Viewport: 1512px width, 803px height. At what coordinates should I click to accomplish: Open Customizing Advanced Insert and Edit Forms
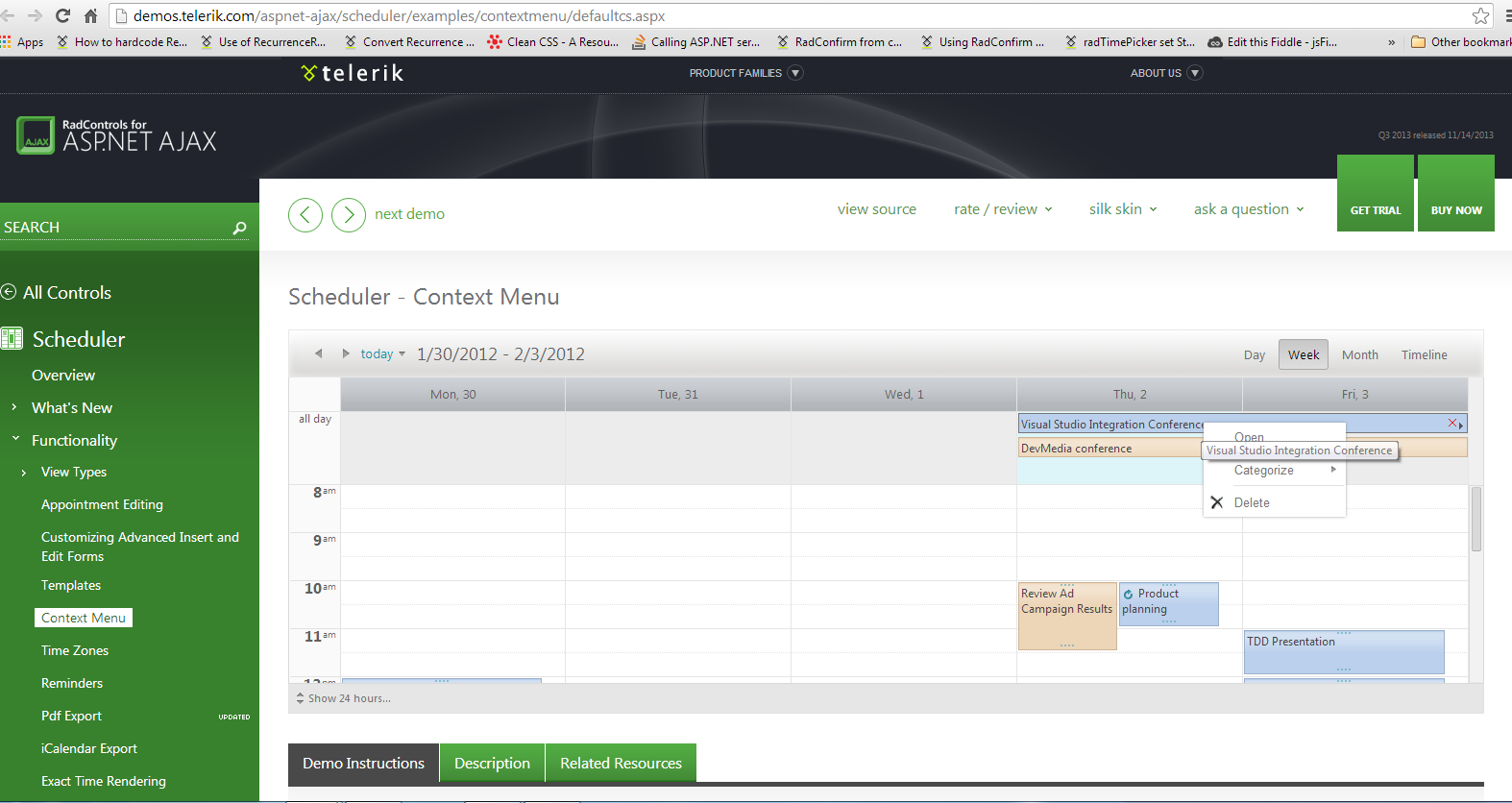tap(140, 547)
